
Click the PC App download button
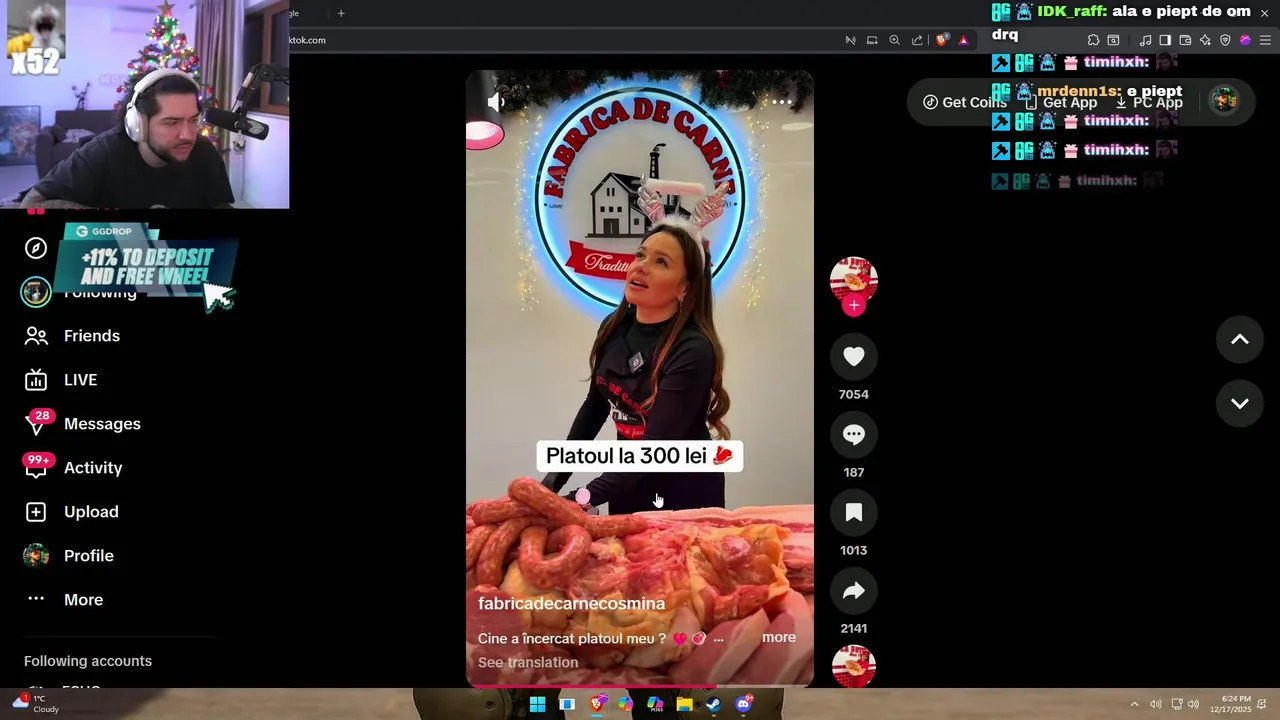1148,102
